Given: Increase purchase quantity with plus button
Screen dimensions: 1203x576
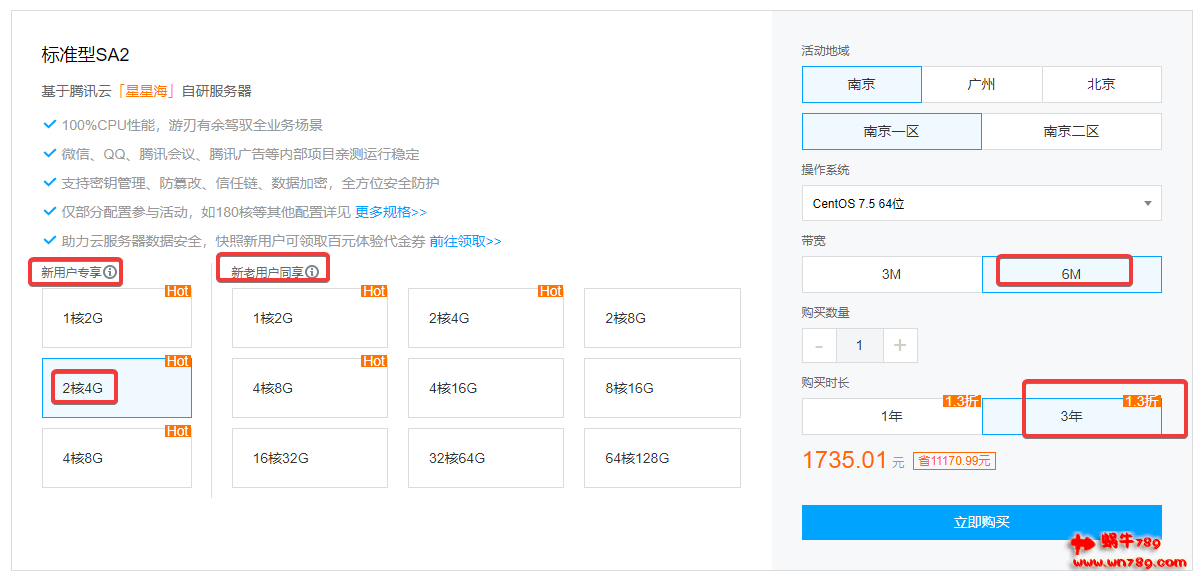Looking at the screenshot, I should [899, 345].
